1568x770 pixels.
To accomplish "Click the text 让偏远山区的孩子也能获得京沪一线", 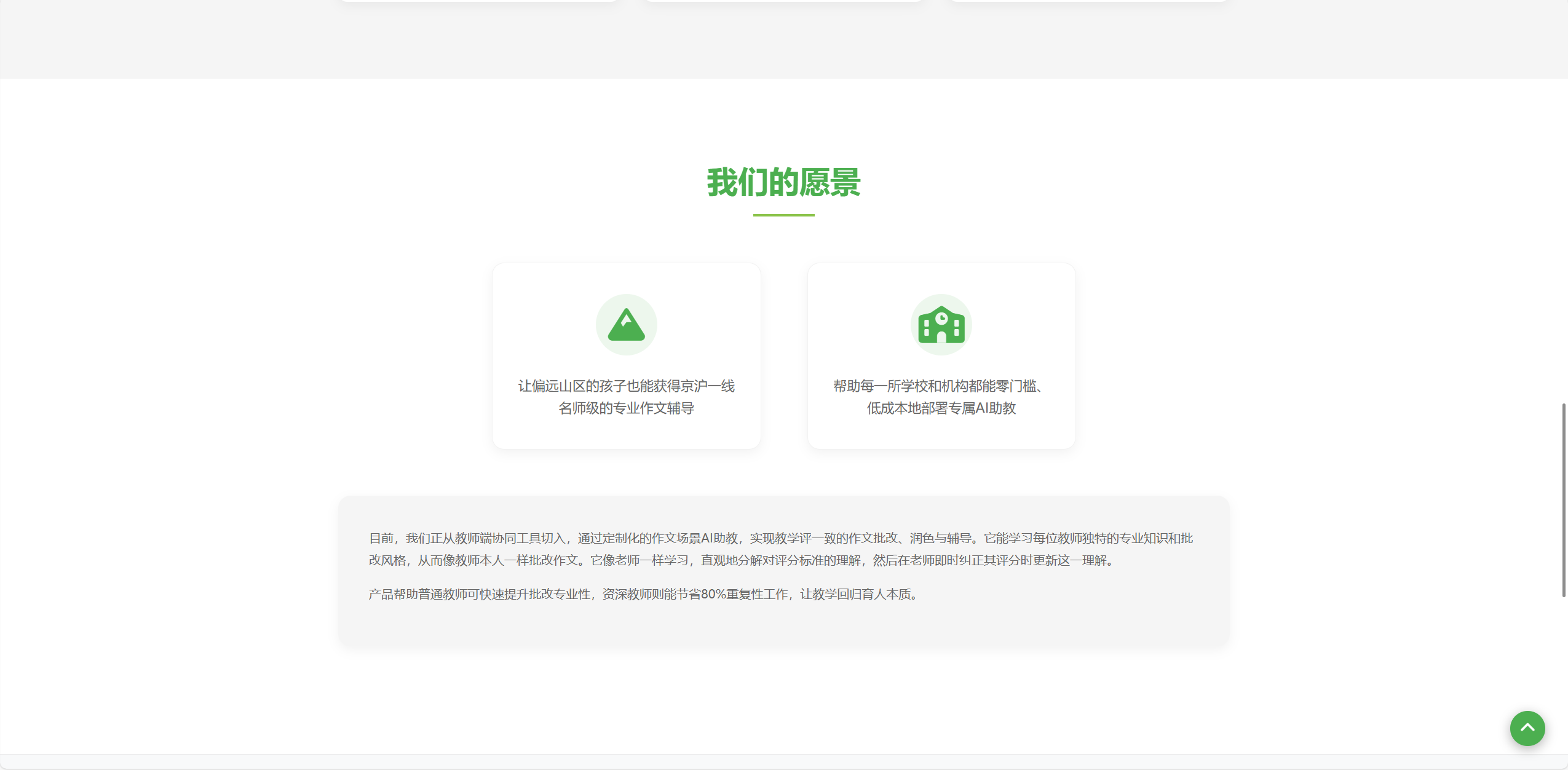I will coord(626,386).
